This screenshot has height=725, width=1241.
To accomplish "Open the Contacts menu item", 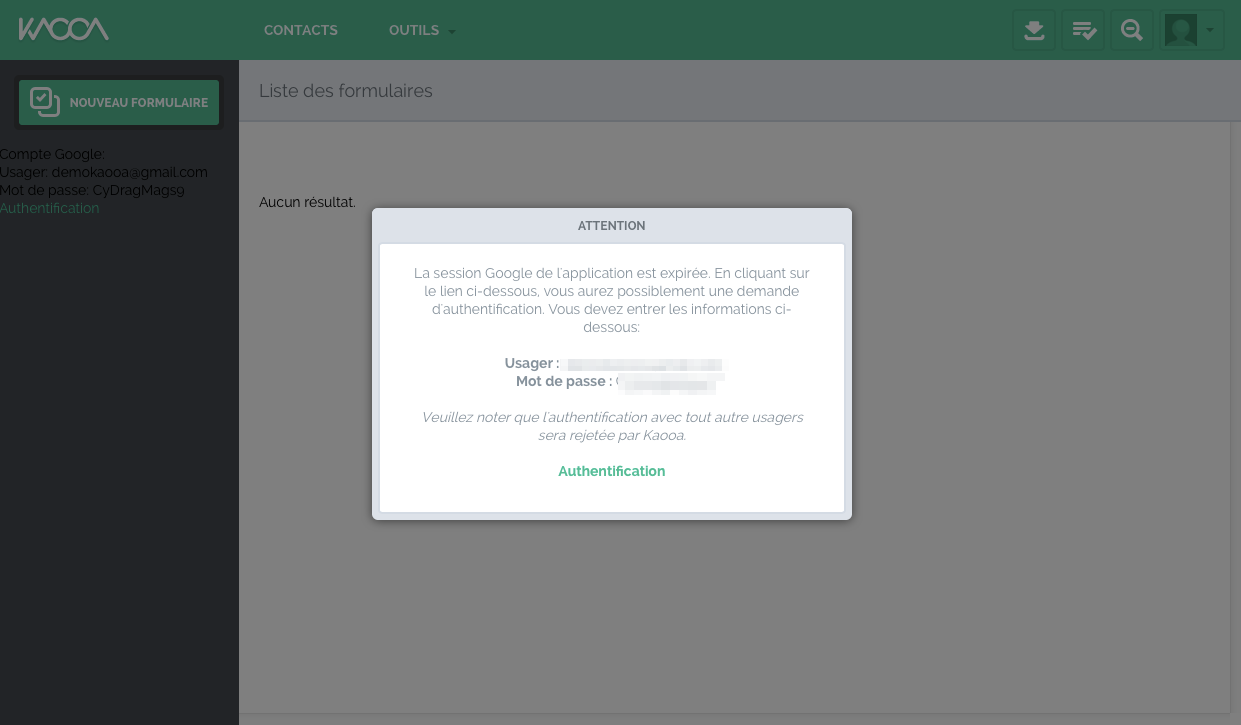I will [x=301, y=30].
